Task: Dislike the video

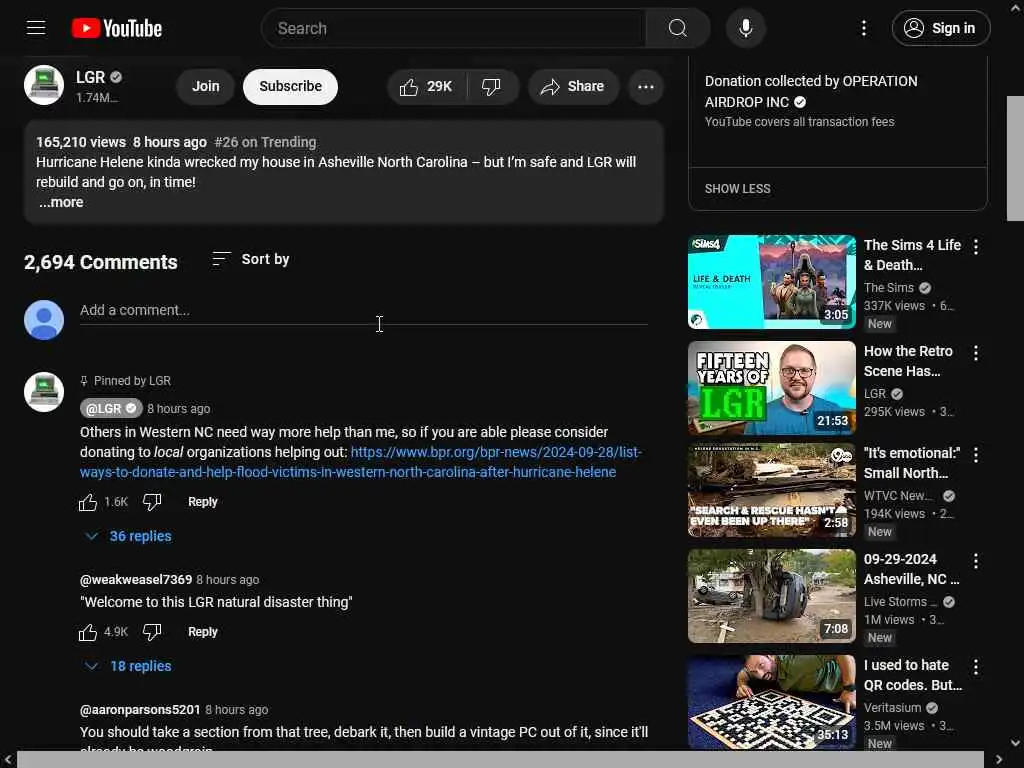Action: (492, 86)
